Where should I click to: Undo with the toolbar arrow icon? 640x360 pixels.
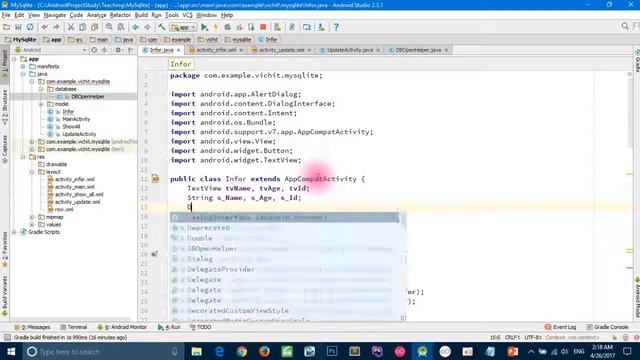44,27
